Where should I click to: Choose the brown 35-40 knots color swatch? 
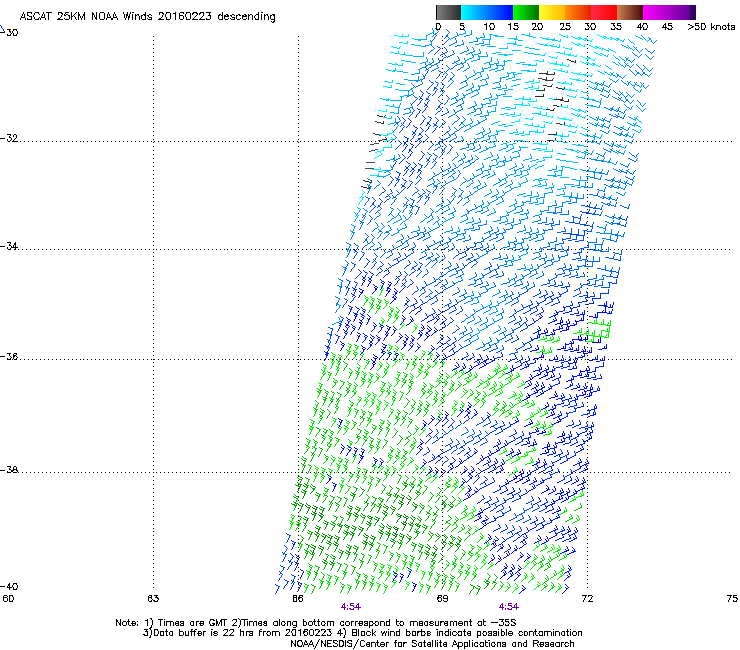click(630, 12)
